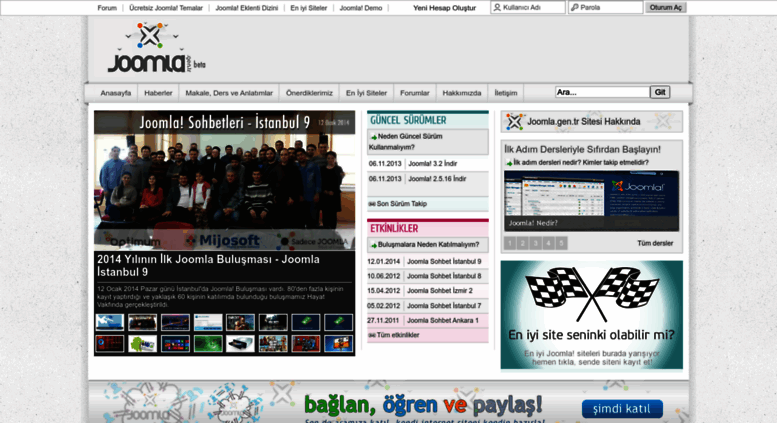Open the Joomla! Nedir? lesson image

(x=592, y=201)
